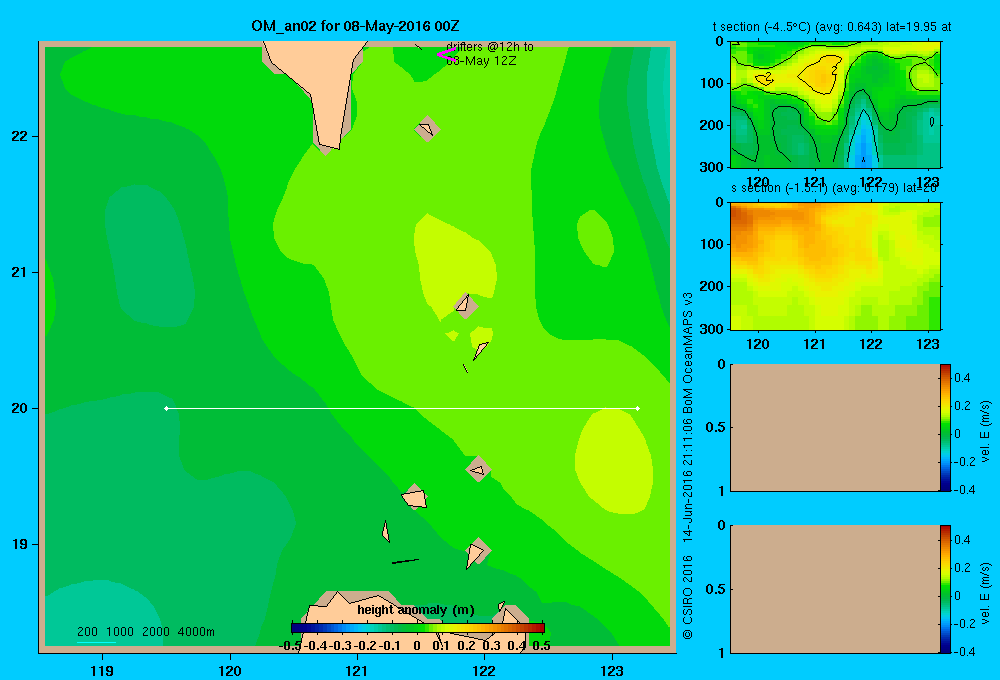Click depth label 300 on temperature section
Viewport: 1000px width, 680px height.
714,167
